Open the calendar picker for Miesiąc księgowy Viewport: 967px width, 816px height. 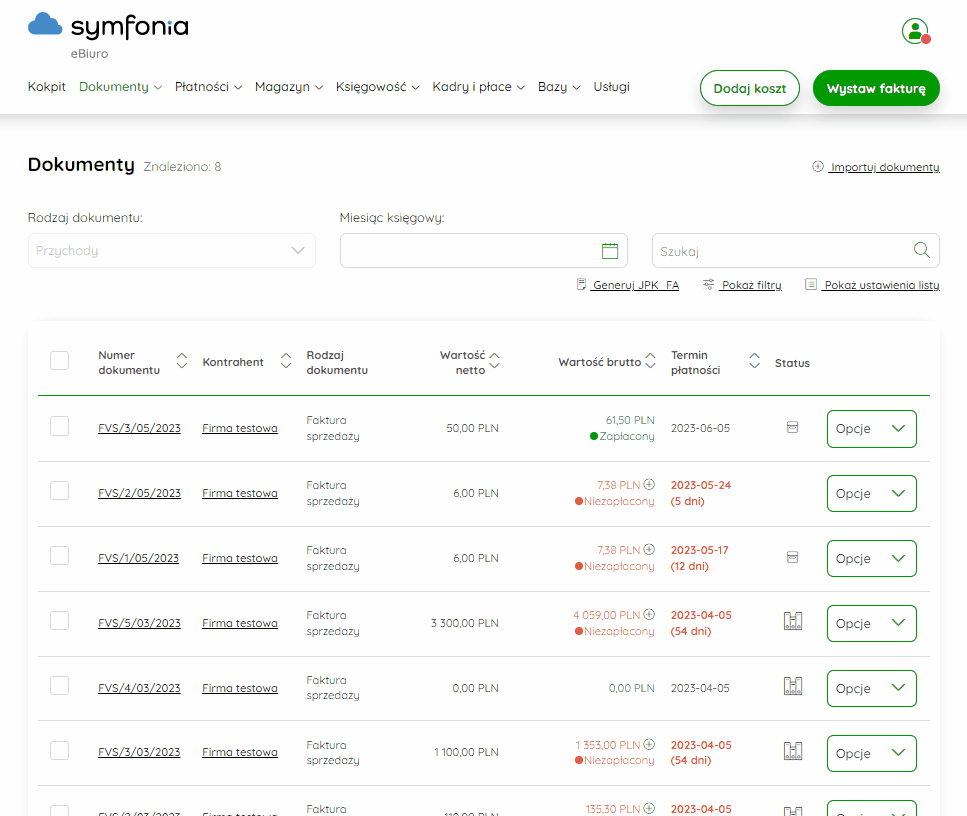point(609,251)
